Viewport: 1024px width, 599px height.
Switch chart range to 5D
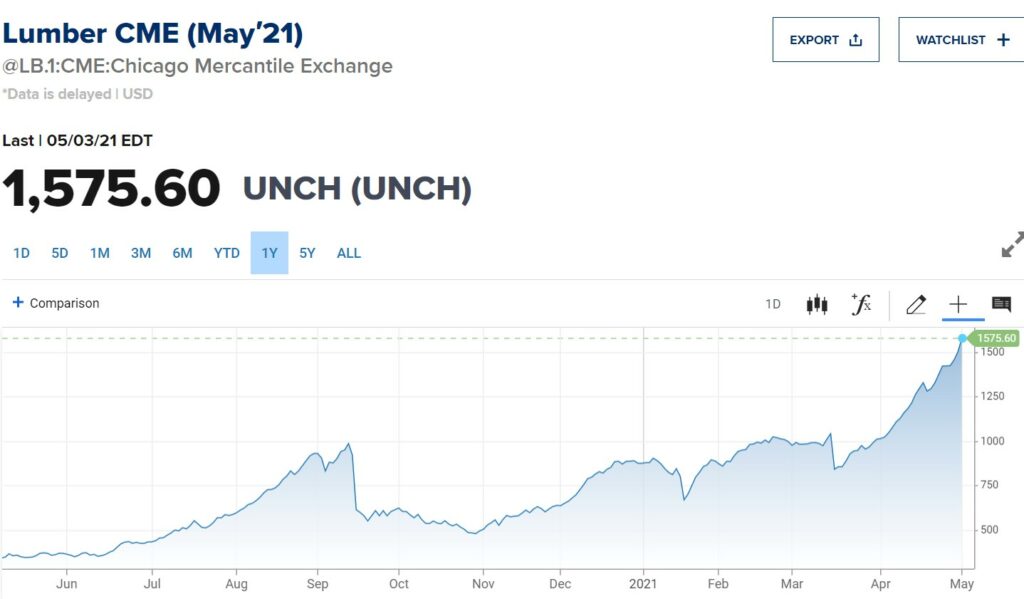click(60, 253)
